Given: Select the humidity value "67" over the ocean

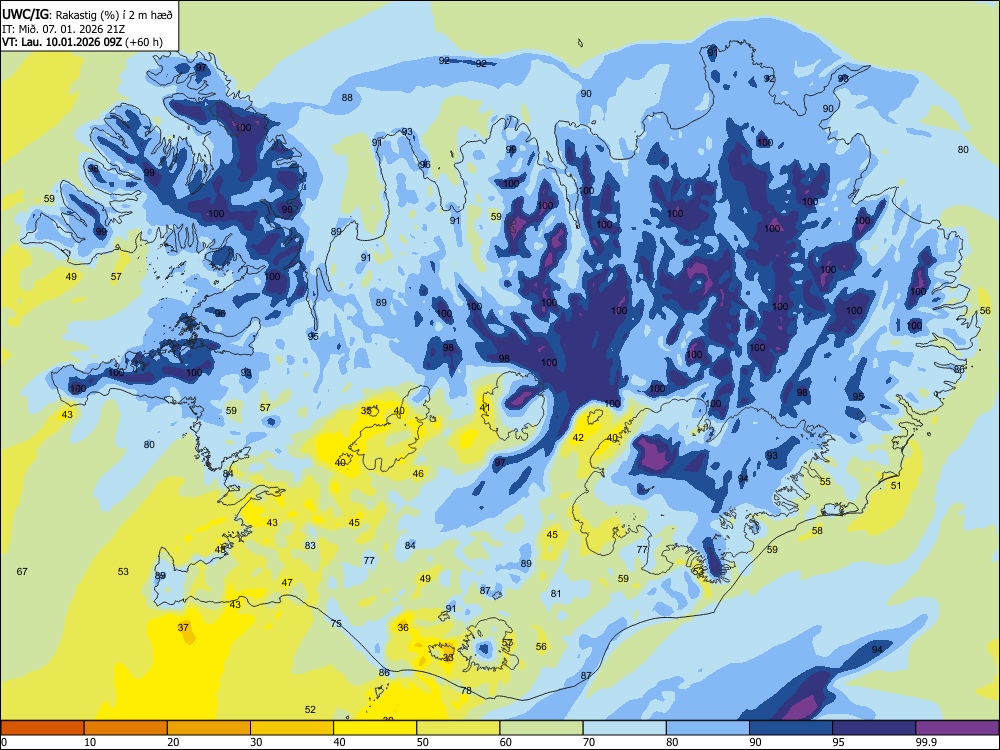Looking at the screenshot, I should coord(22,571).
